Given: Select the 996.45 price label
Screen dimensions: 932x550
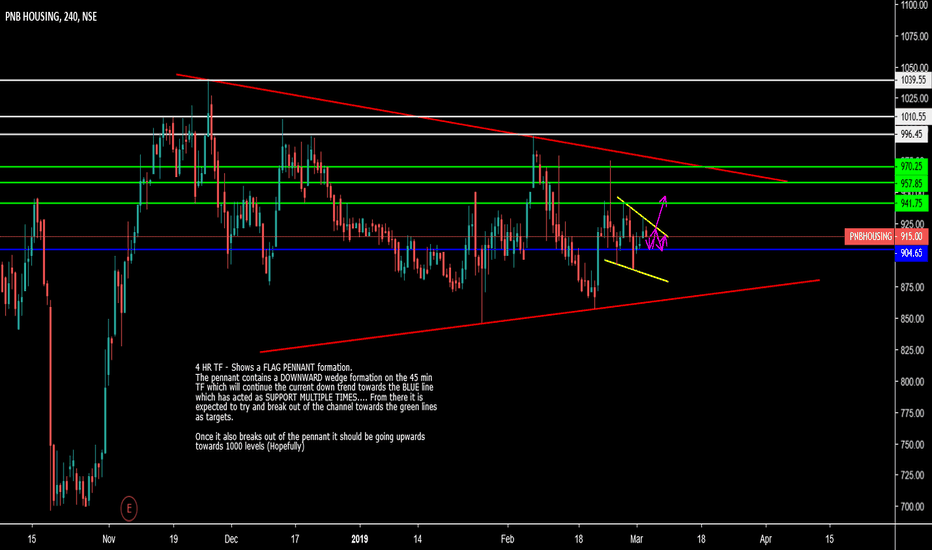Looking at the screenshot, I should pyautogui.click(x=912, y=134).
